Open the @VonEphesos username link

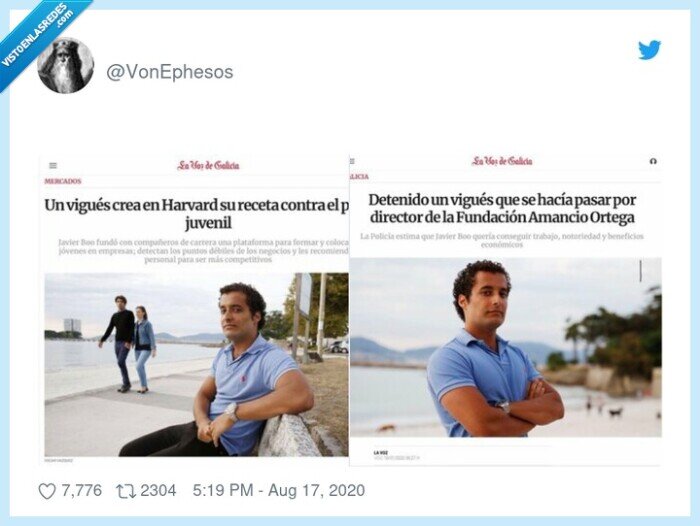point(170,72)
